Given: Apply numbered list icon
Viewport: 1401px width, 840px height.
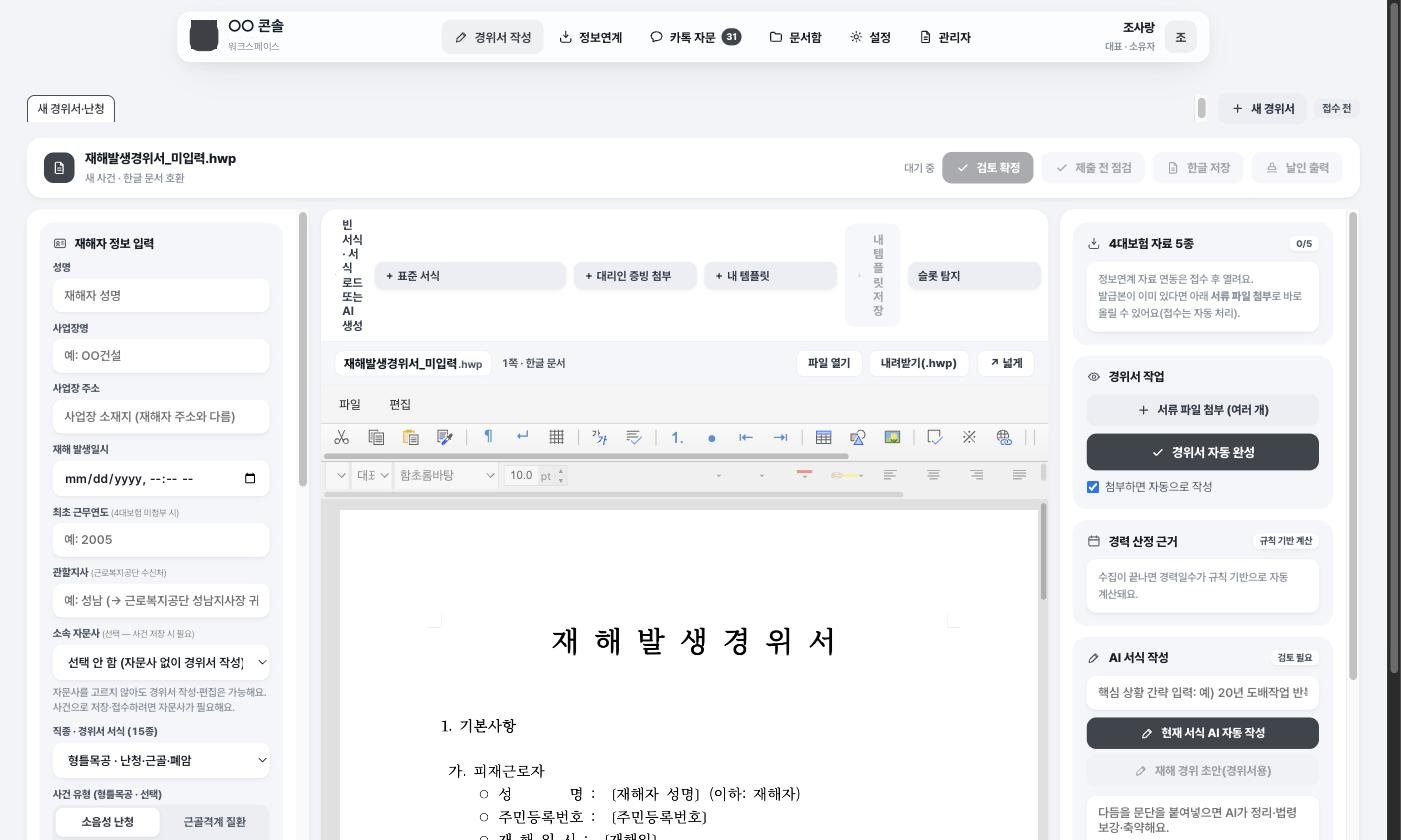Looking at the screenshot, I should 677,437.
